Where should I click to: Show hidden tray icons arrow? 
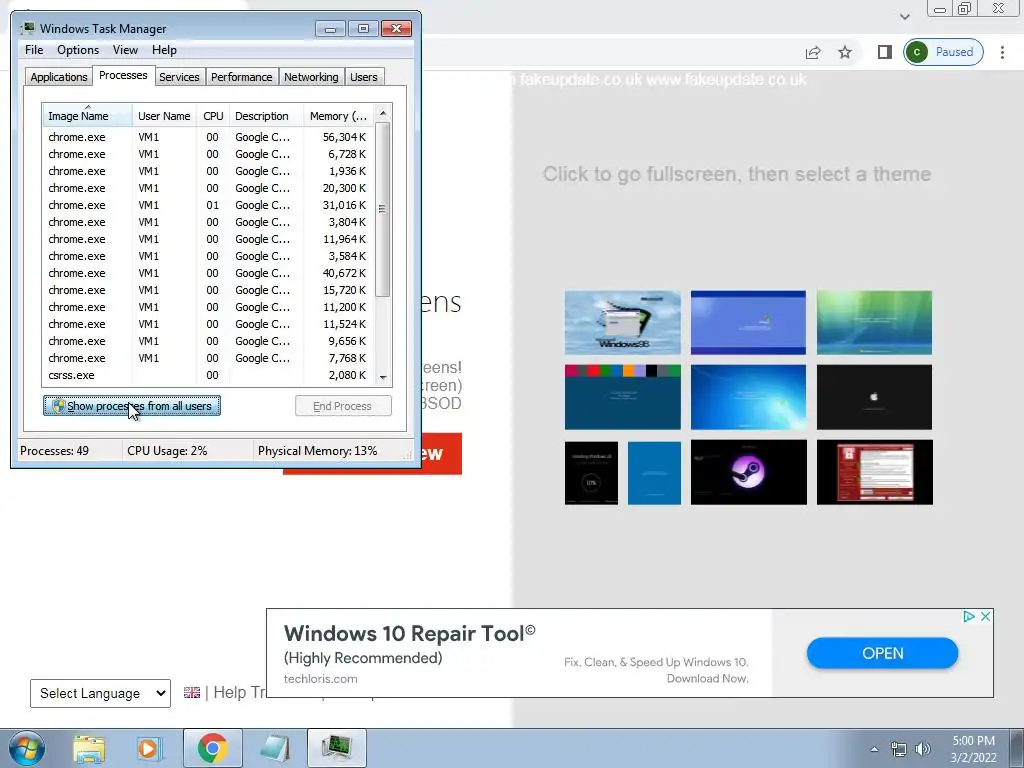tap(874, 749)
